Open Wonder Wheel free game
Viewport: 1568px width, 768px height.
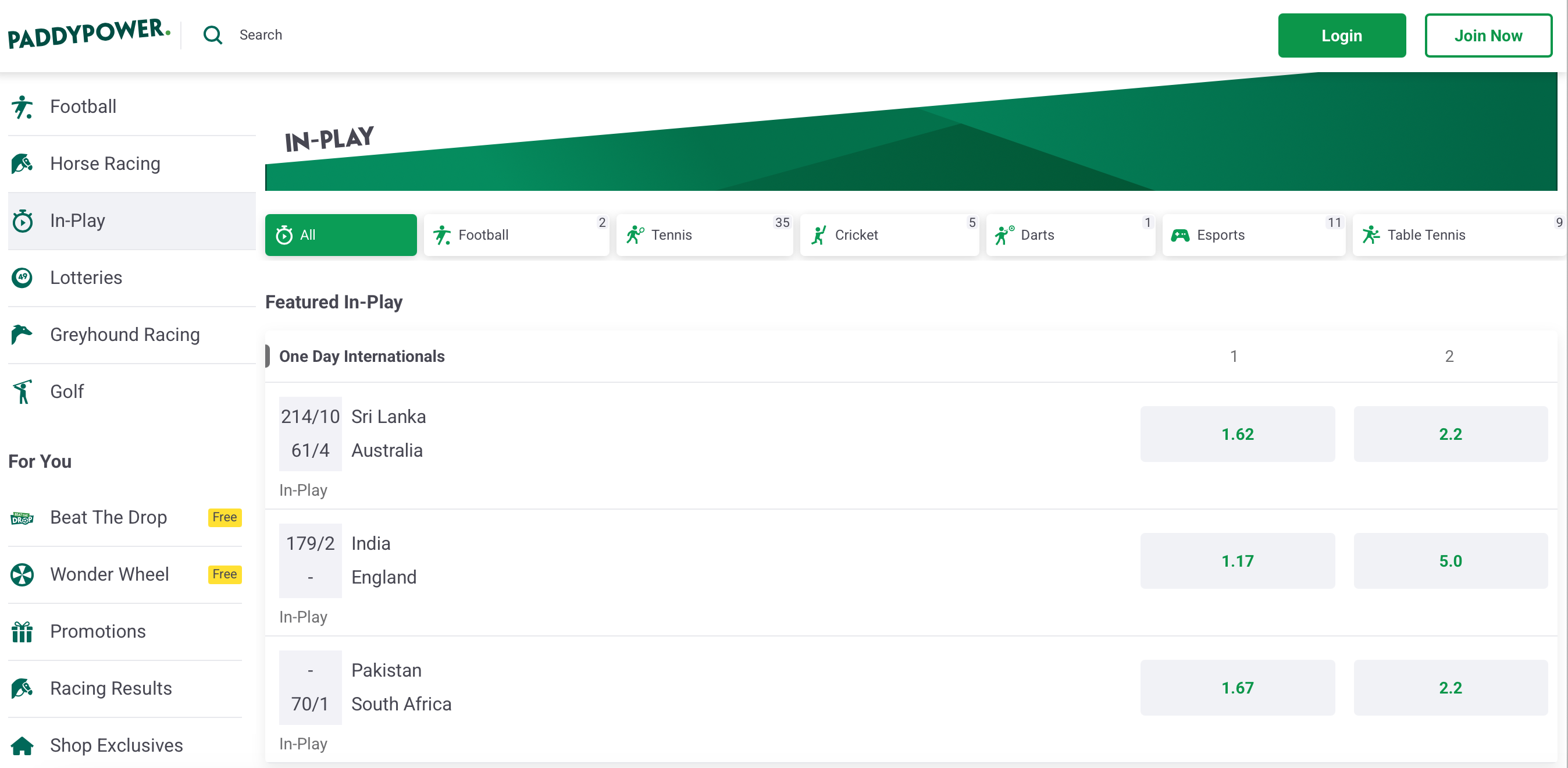[x=126, y=574]
